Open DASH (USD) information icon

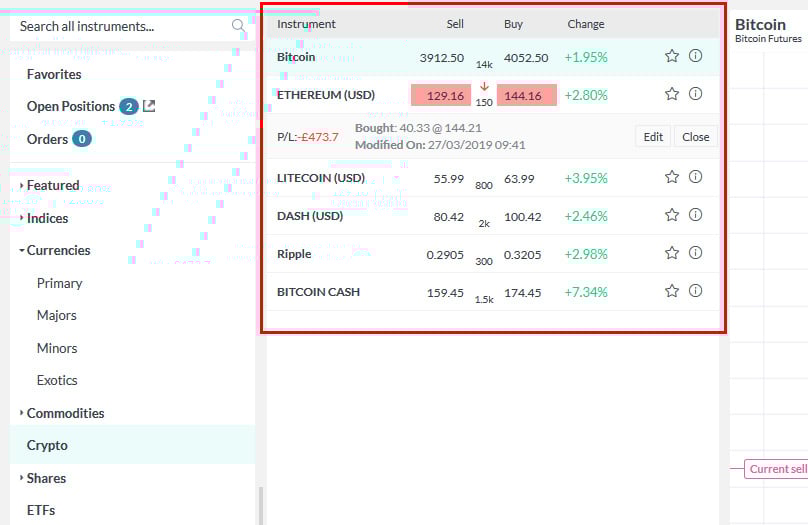tap(695, 215)
